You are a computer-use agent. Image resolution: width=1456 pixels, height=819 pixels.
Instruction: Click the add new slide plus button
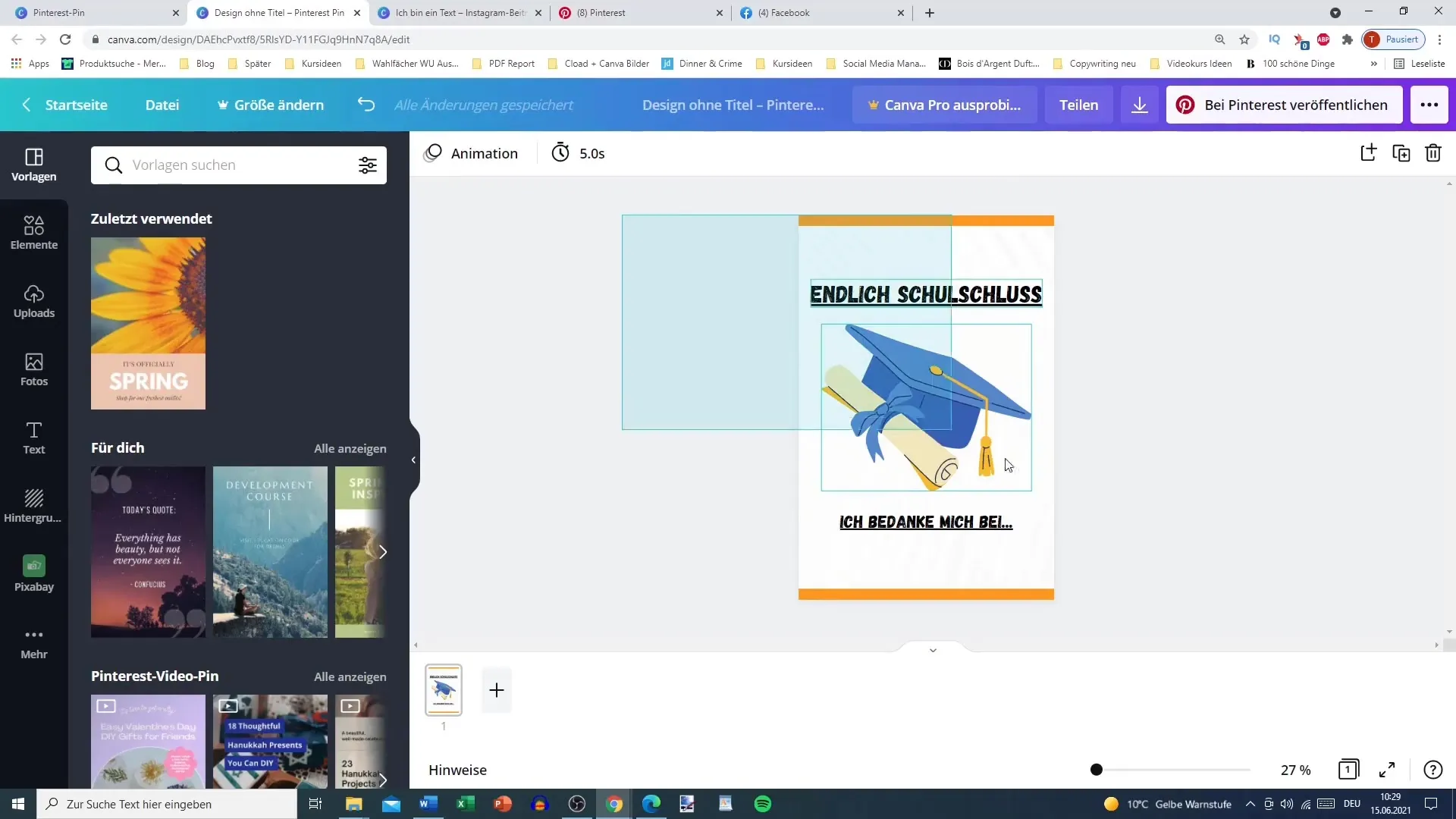pos(495,690)
